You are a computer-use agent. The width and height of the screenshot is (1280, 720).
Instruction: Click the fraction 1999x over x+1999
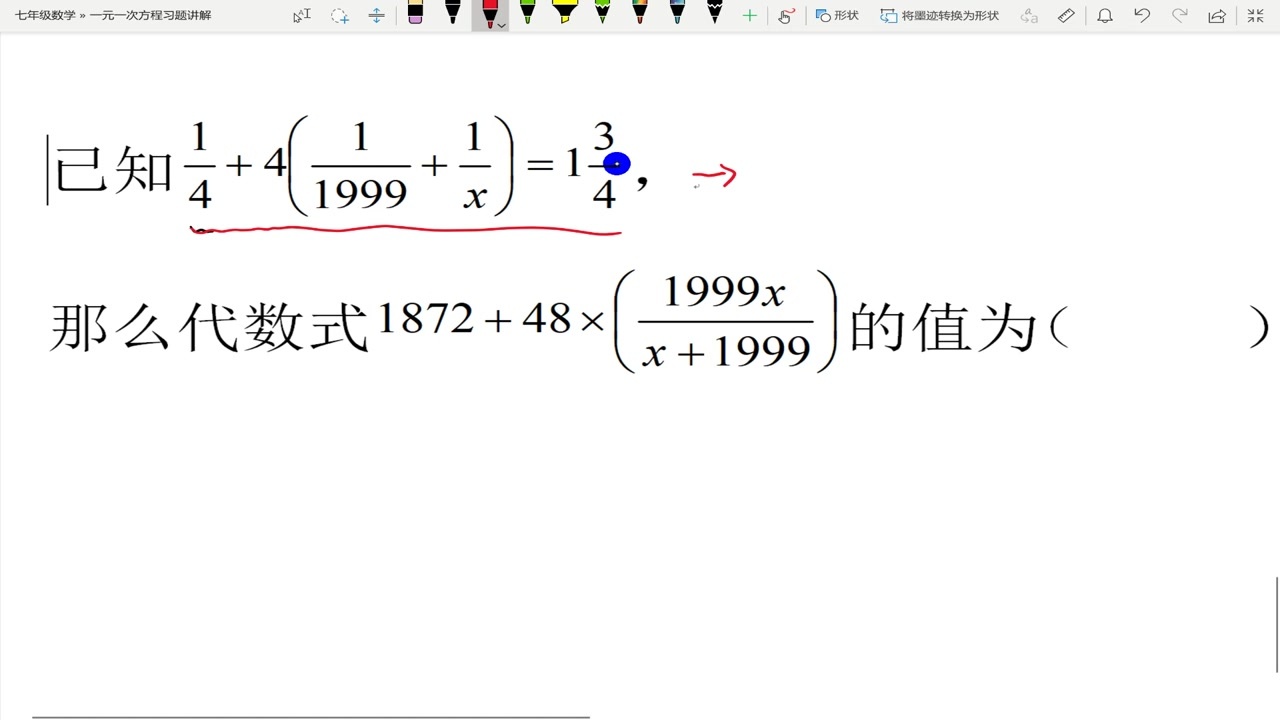(725, 322)
